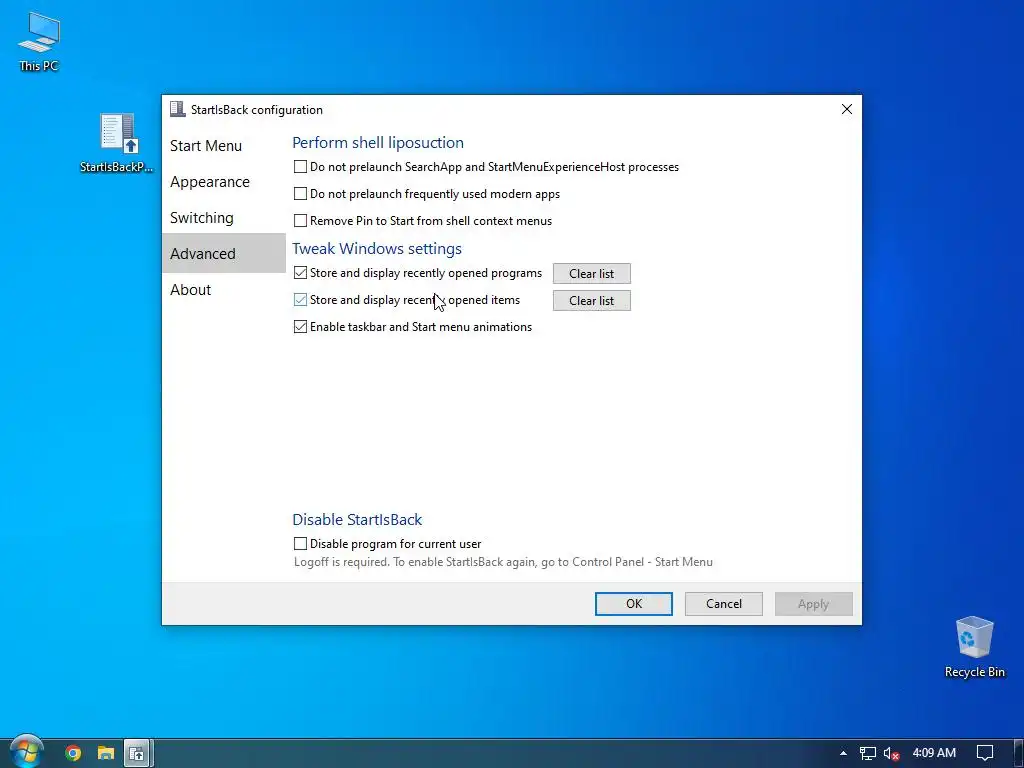Viewport: 1024px width, 768px height.
Task: Click Disable StartIsBack heading
Action: click(x=357, y=519)
